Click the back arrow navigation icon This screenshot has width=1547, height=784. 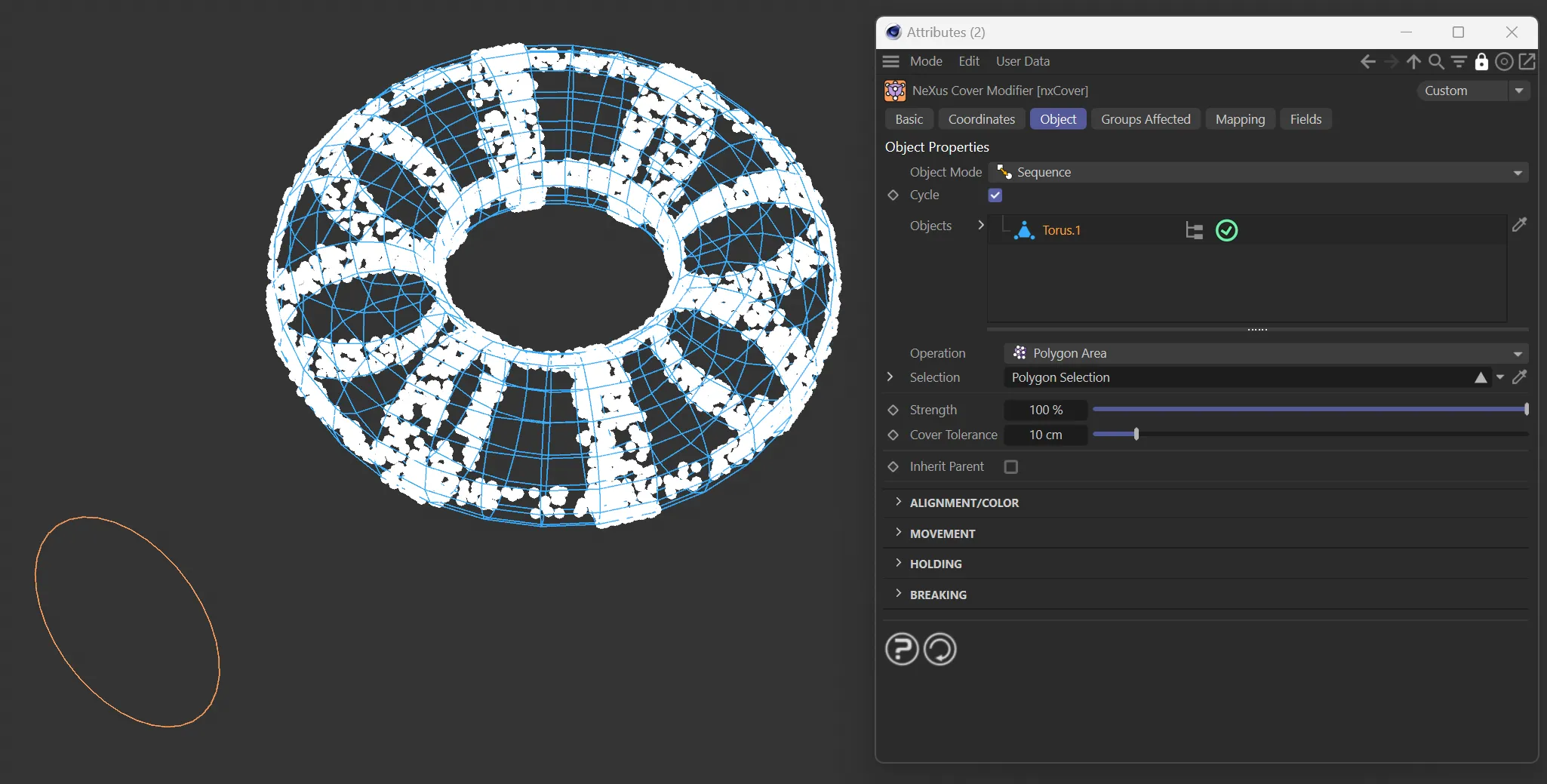click(x=1367, y=62)
